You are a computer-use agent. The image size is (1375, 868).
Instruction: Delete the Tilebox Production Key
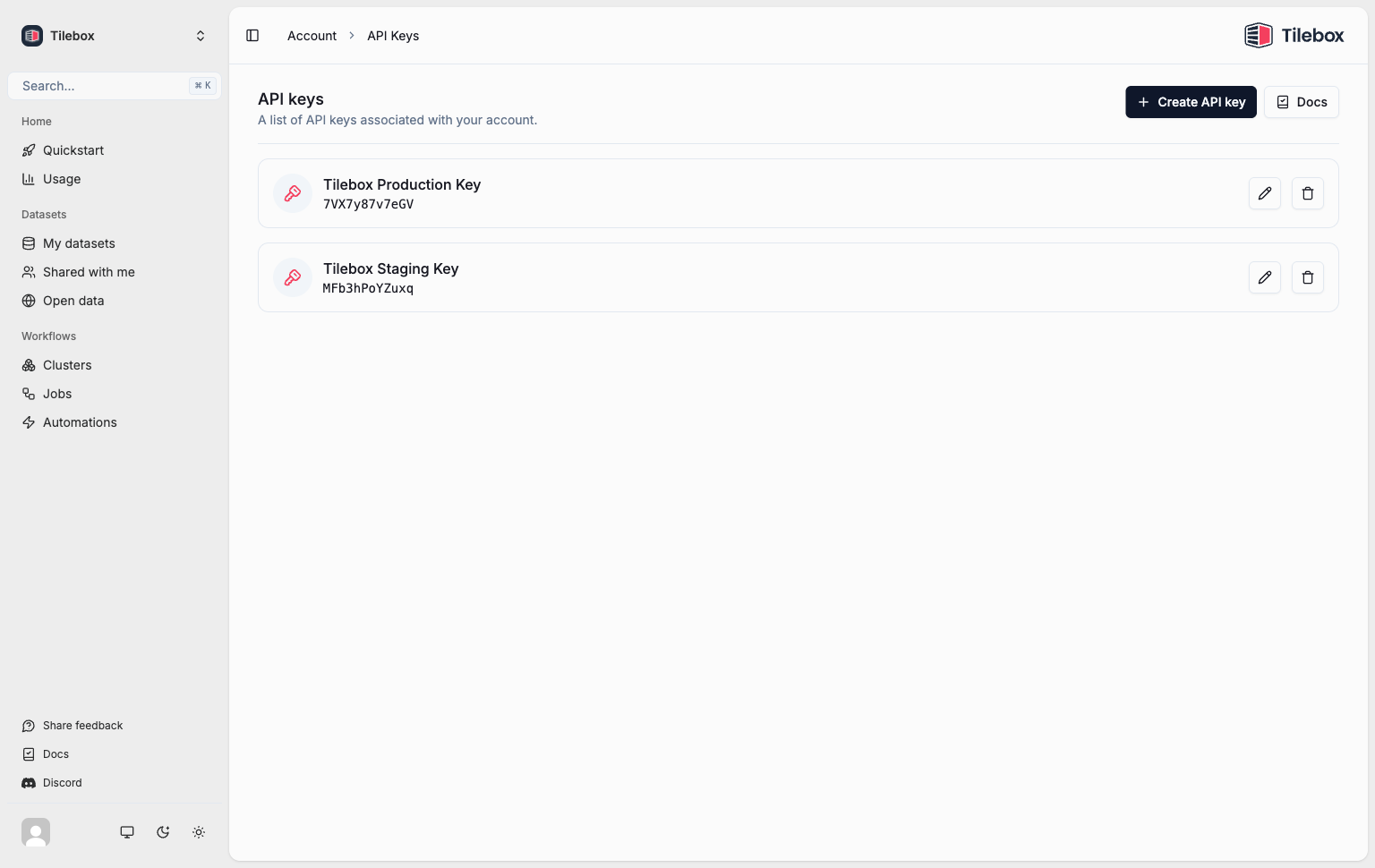tap(1308, 193)
